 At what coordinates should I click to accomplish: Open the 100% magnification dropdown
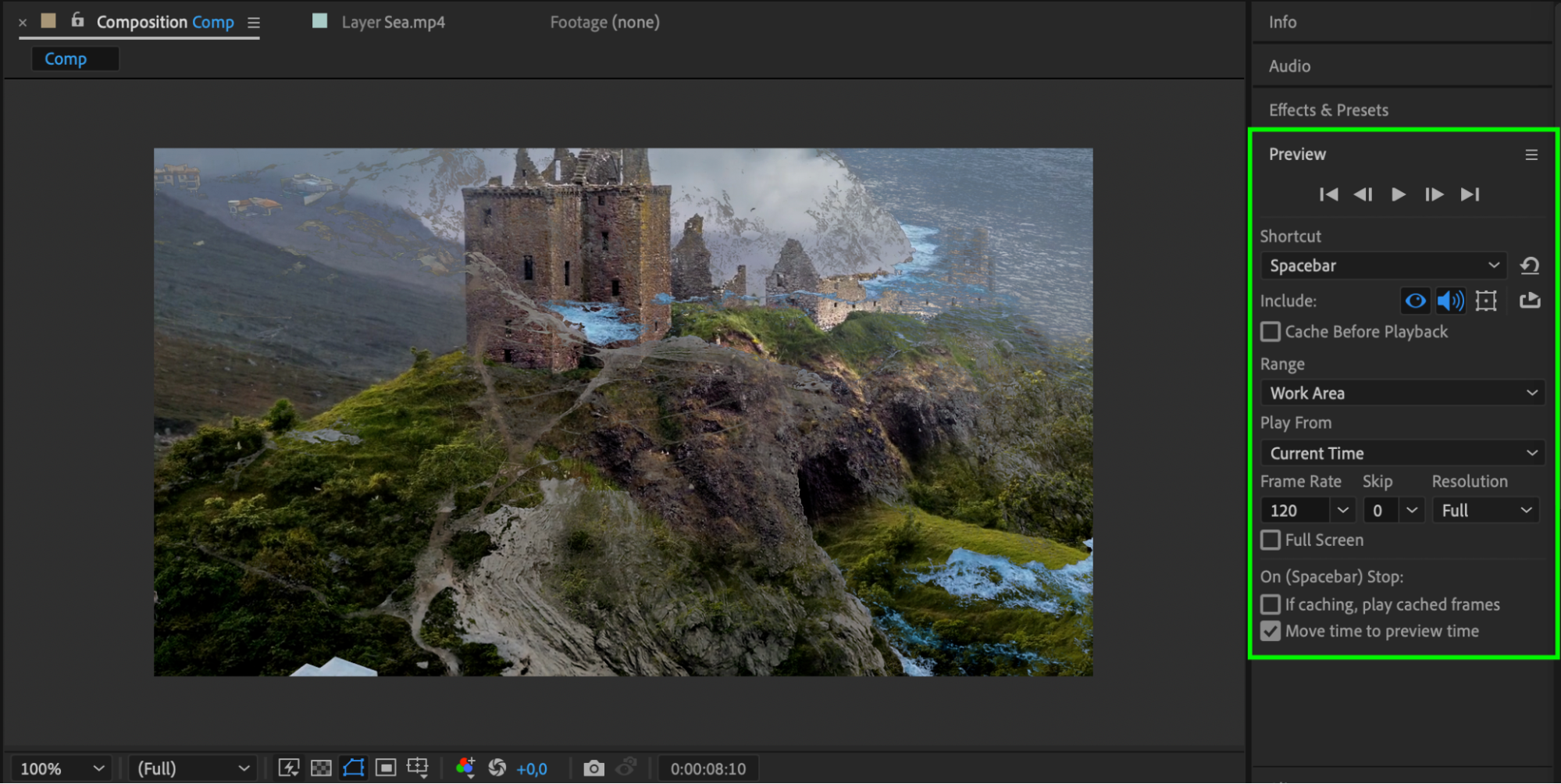pos(62,768)
